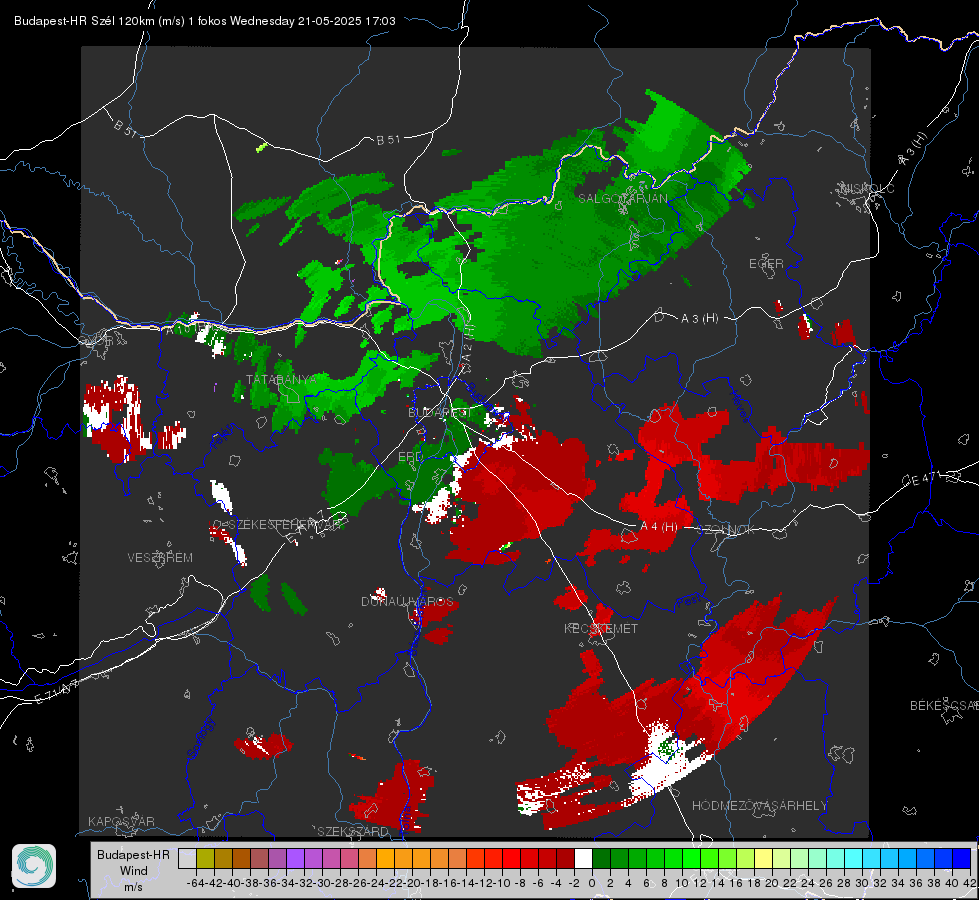Image resolution: width=979 pixels, height=900 pixels.
Task: Select the light gray first legend swatch
Action: click(x=187, y=859)
